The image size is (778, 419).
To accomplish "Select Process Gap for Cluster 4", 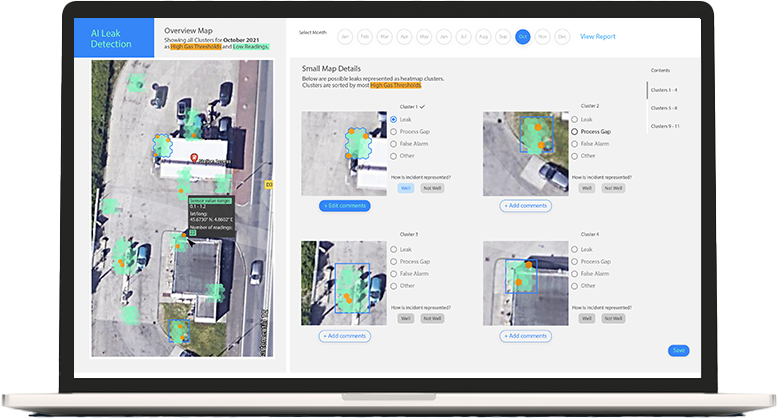I will point(575,262).
